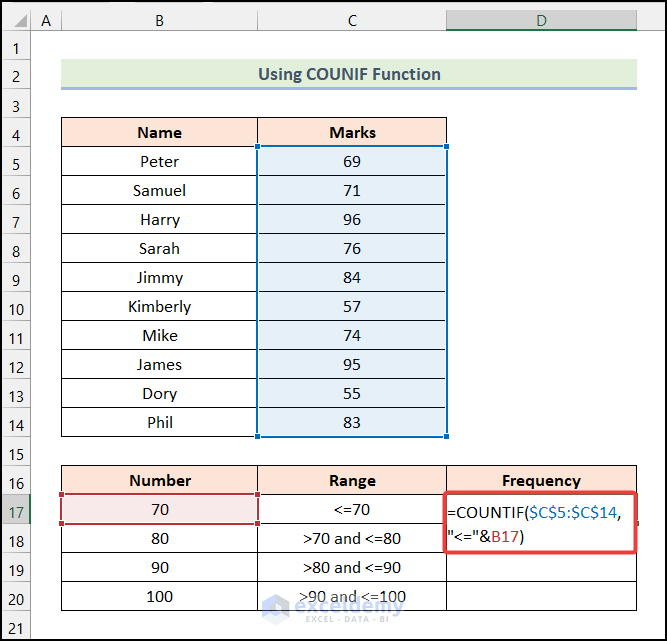Image resolution: width=667 pixels, height=641 pixels.
Task: Select the Number cell containing 100
Action: [159, 597]
